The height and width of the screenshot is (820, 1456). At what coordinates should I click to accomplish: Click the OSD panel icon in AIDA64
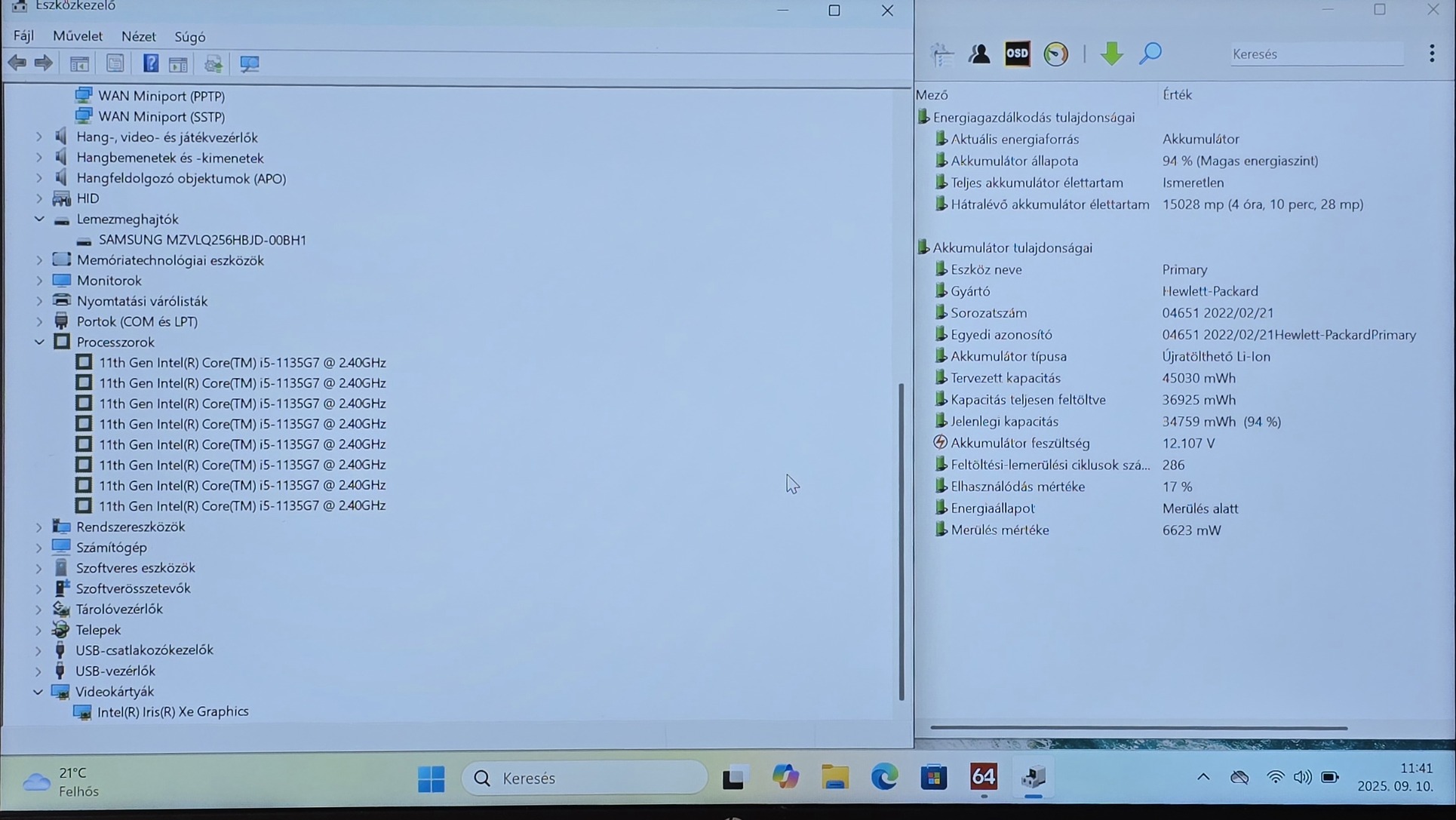coord(1017,54)
